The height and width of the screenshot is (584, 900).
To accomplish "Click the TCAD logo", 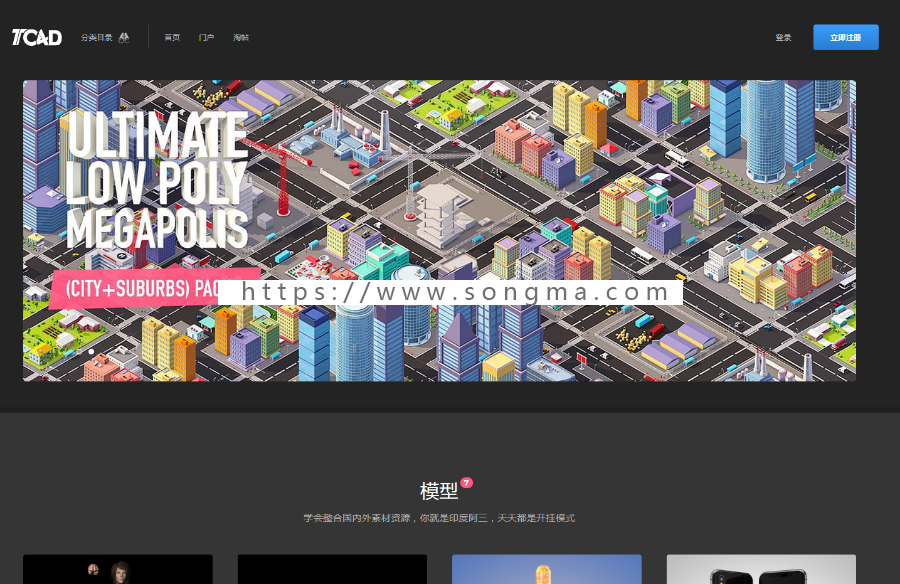I will pyautogui.click(x=37, y=37).
